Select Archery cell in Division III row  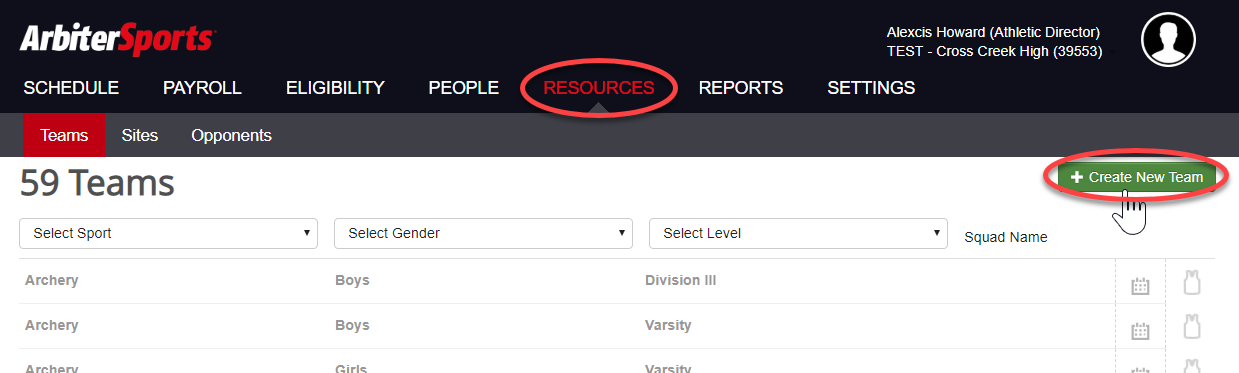[x=52, y=280]
